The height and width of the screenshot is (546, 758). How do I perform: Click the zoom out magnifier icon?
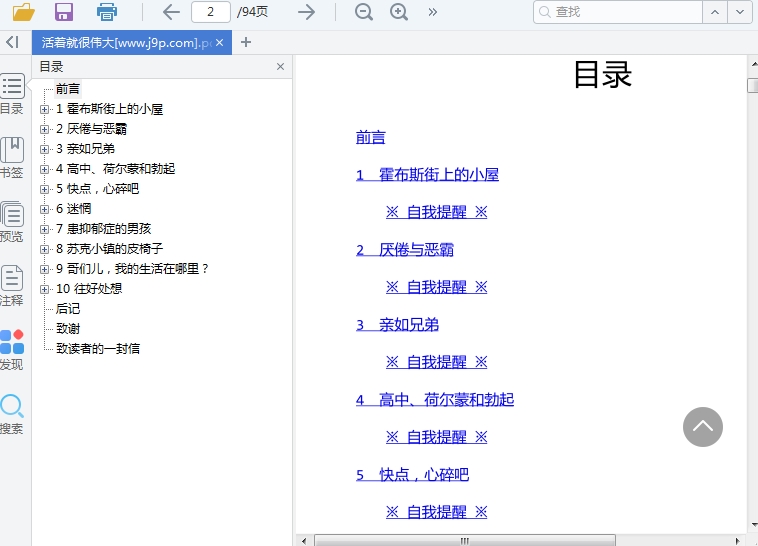coord(364,12)
